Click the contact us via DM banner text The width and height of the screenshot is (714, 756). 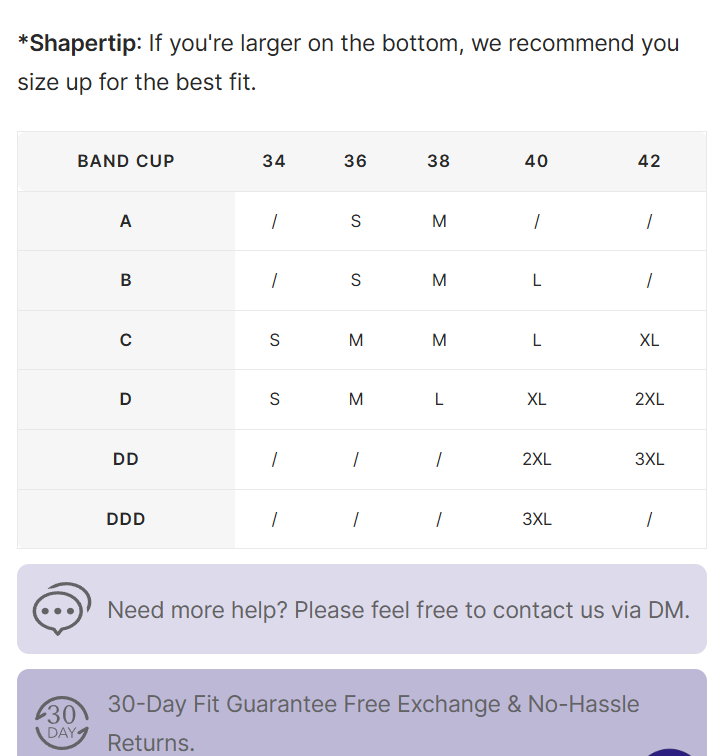click(x=398, y=610)
